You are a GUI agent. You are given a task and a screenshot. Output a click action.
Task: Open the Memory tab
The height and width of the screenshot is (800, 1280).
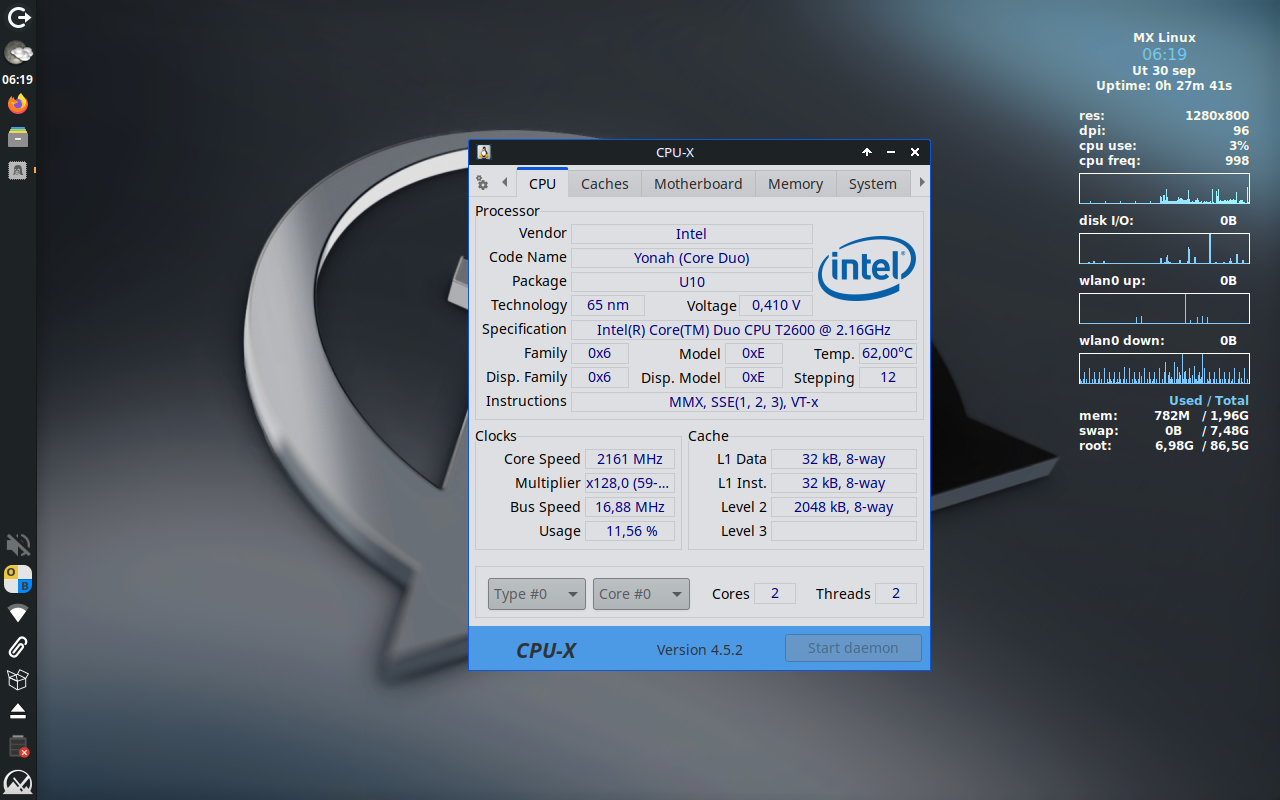pos(796,183)
